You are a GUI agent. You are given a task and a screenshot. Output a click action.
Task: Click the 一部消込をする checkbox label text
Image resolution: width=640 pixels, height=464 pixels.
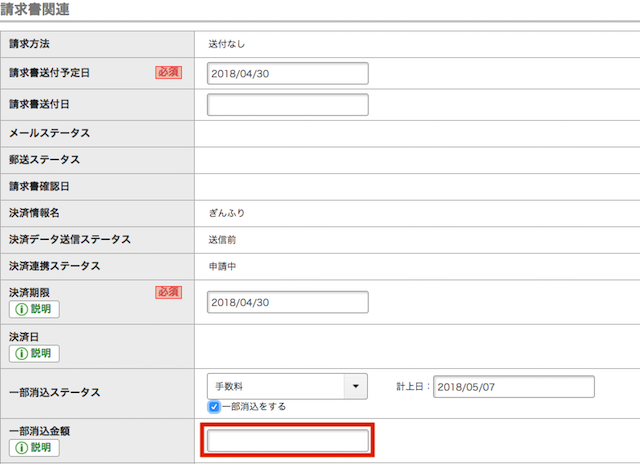254,407
